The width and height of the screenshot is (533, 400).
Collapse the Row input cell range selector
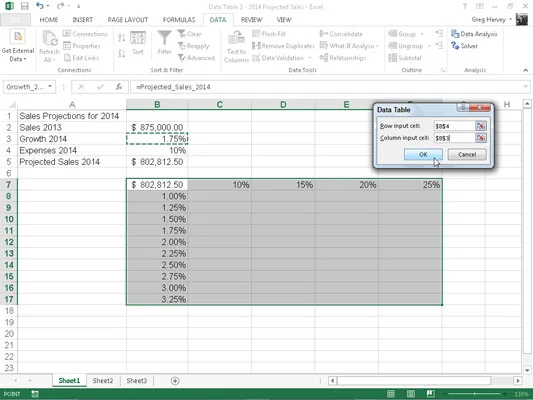pyautogui.click(x=481, y=126)
